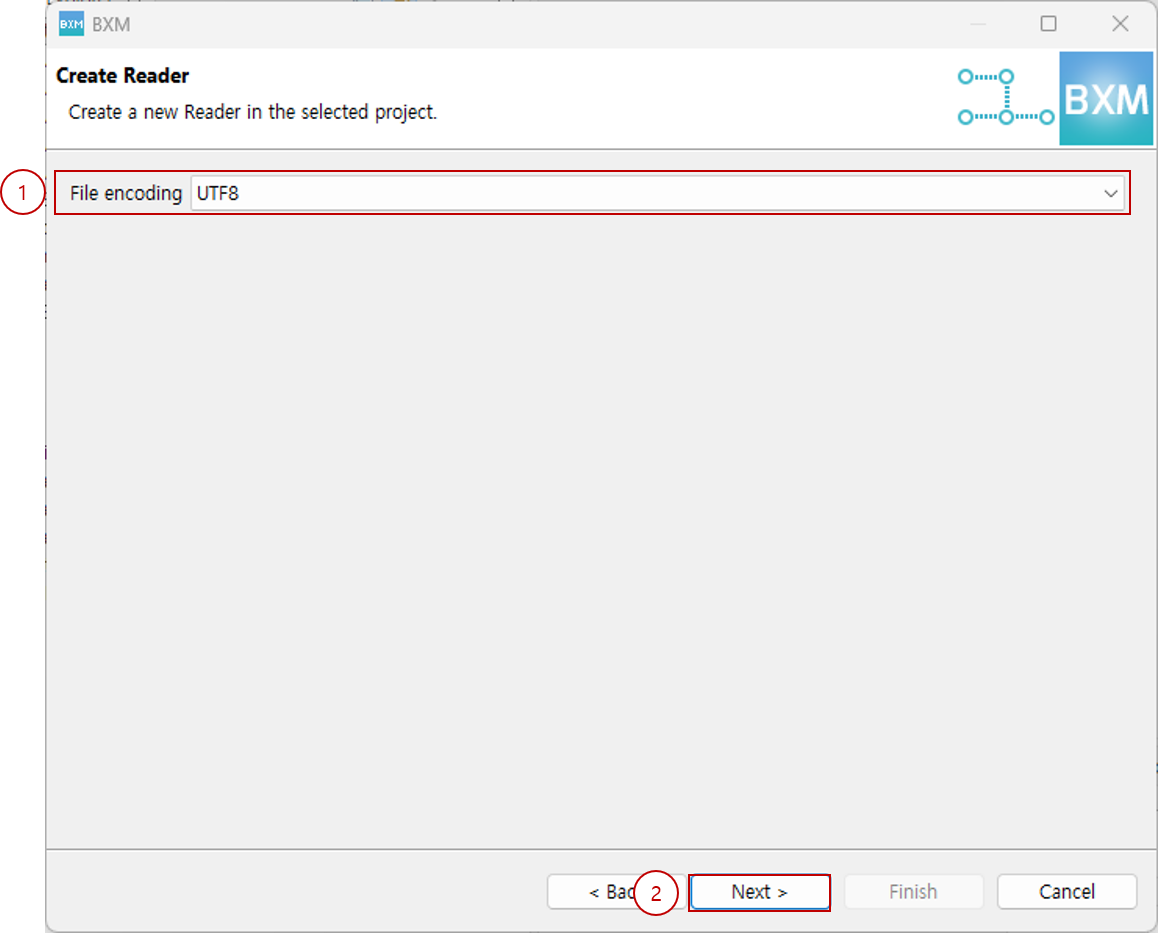The width and height of the screenshot is (1158, 933).
Task: Click the Create Reader heading
Action: point(123,76)
